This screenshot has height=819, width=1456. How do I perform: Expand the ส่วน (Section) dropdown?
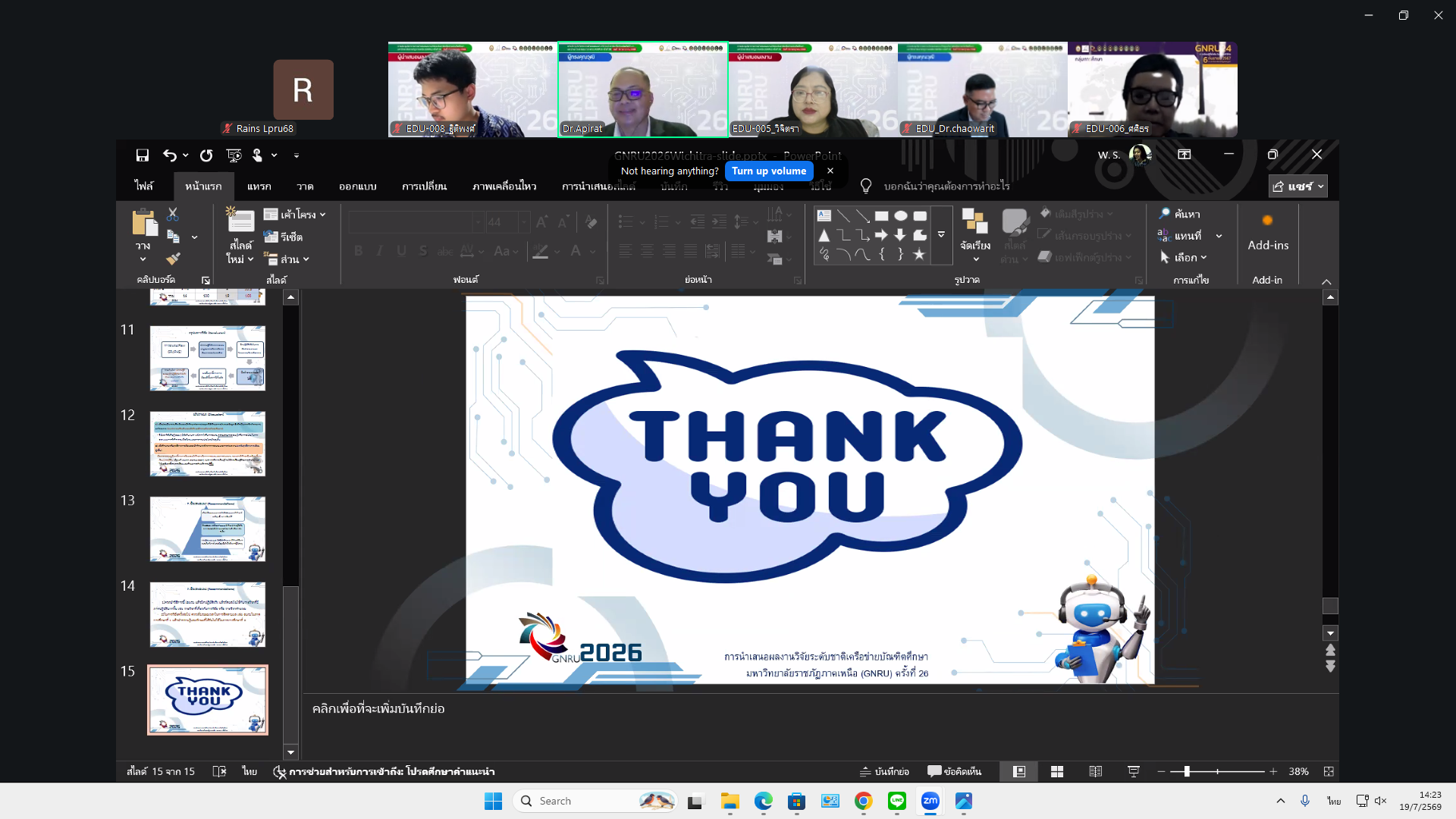(x=287, y=259)
